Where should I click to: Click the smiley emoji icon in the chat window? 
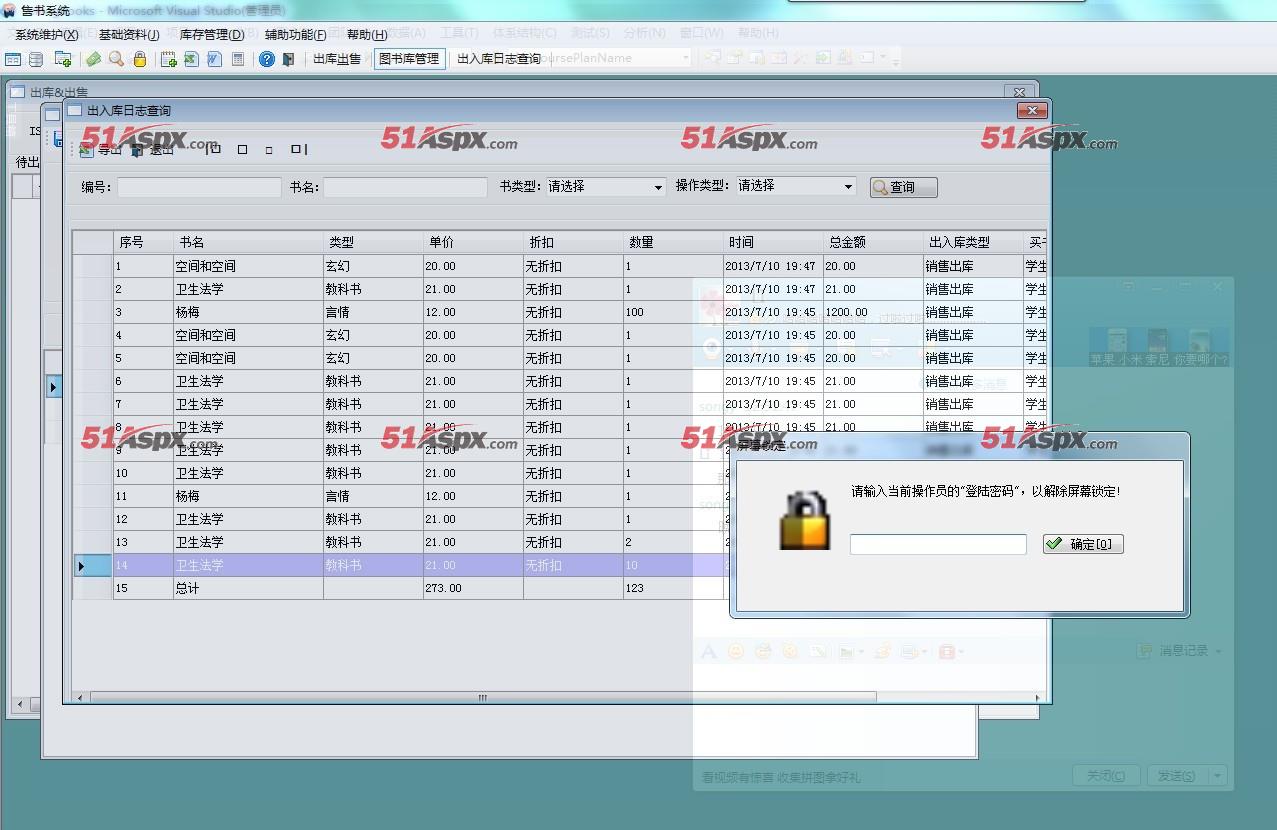click(x=736, y=652)
